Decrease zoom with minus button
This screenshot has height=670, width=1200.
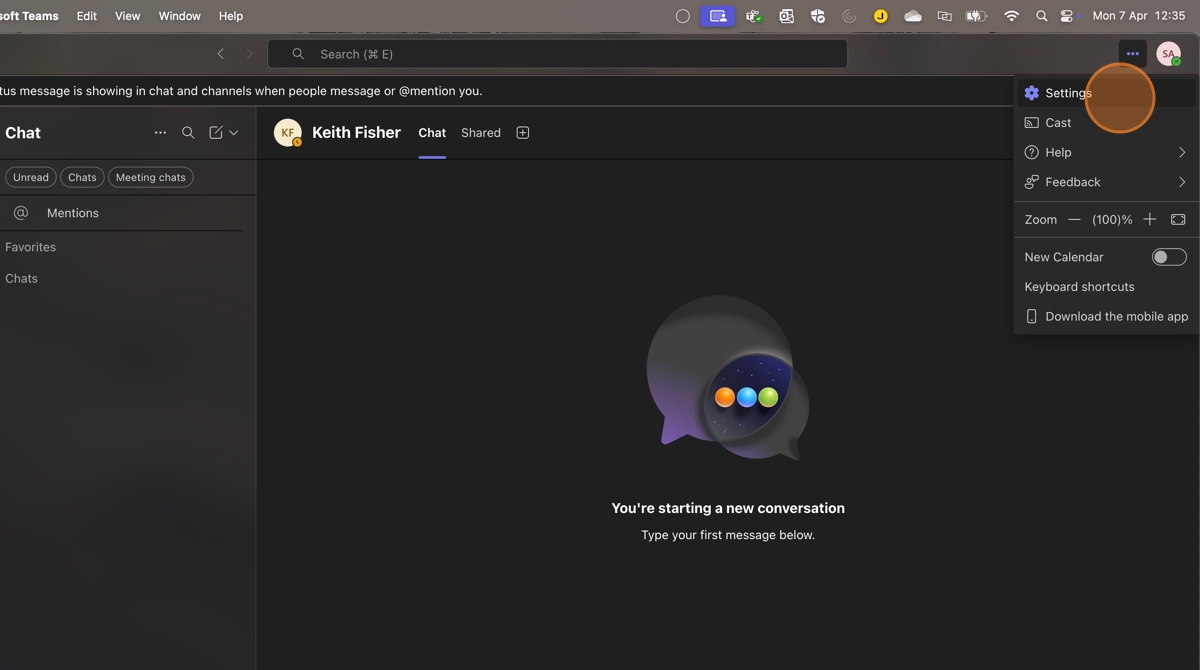(1074, 219)
